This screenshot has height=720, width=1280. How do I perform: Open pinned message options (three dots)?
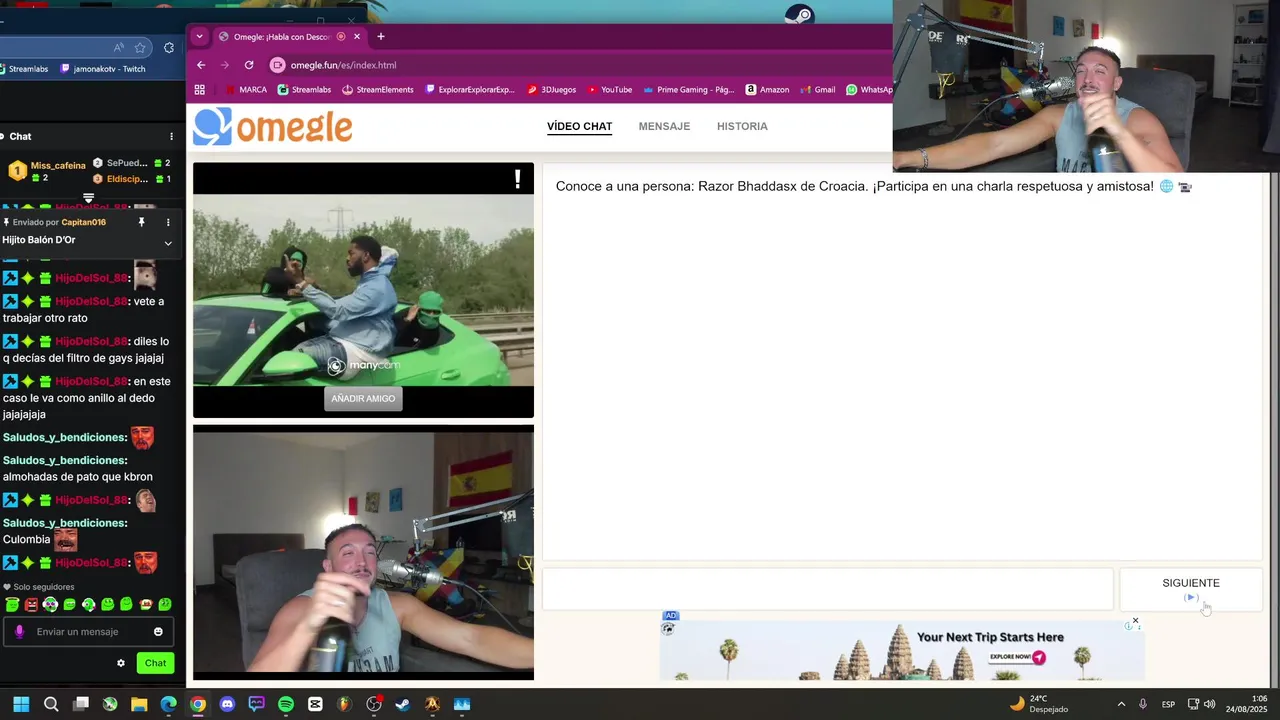(168, 222)
